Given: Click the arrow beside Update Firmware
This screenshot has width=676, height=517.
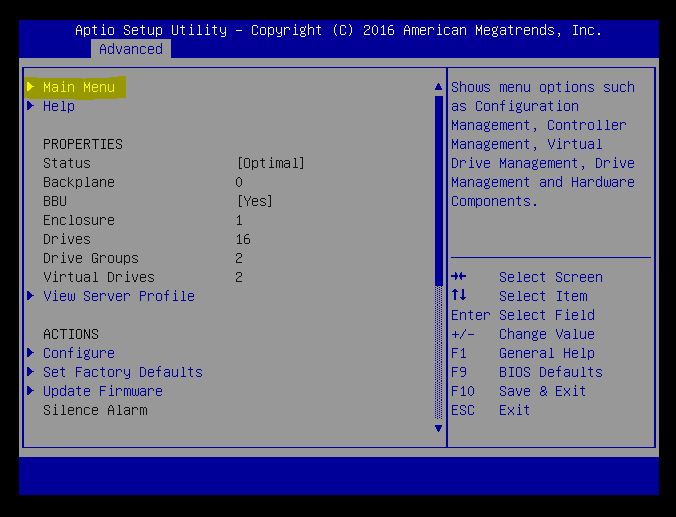Looking at the screenshot, I should click(31, 391).
